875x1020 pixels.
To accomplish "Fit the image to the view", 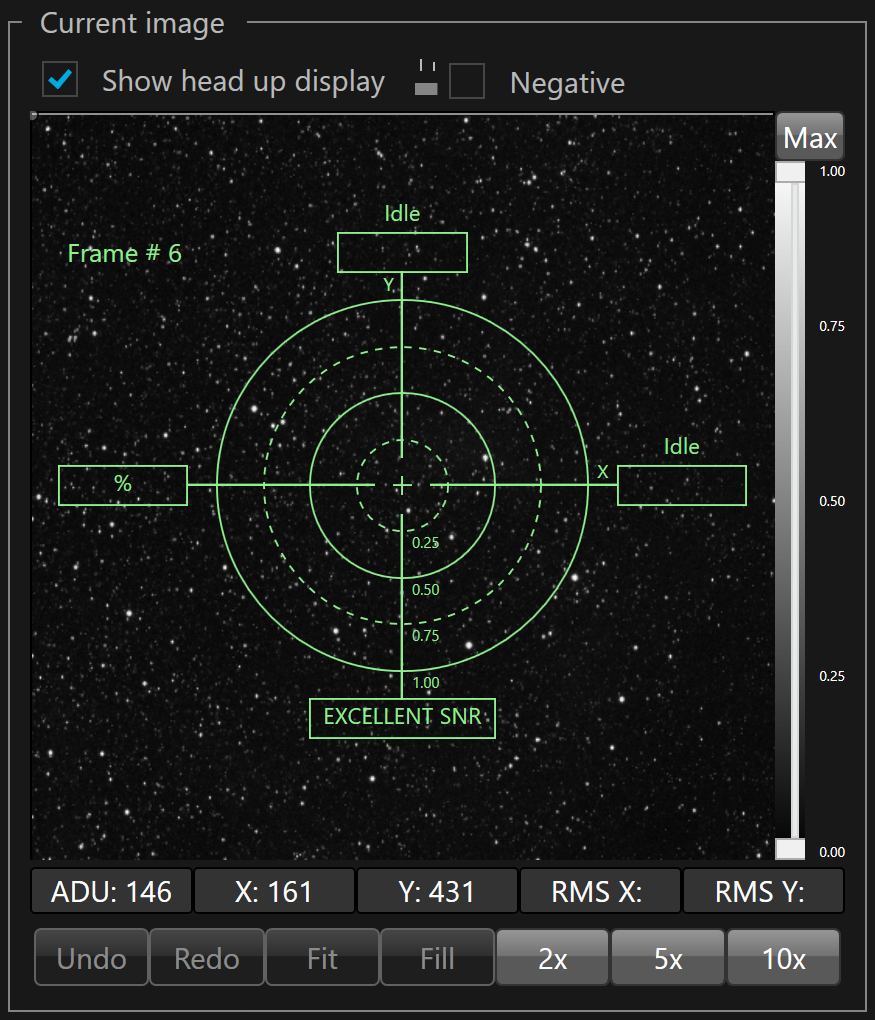I will click(322, 958).
